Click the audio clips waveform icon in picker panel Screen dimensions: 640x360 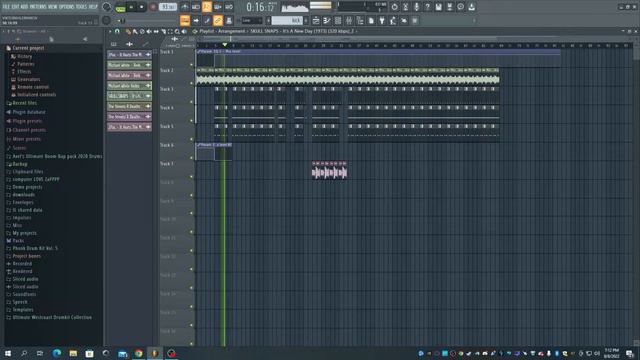click(x=129, y=44)
